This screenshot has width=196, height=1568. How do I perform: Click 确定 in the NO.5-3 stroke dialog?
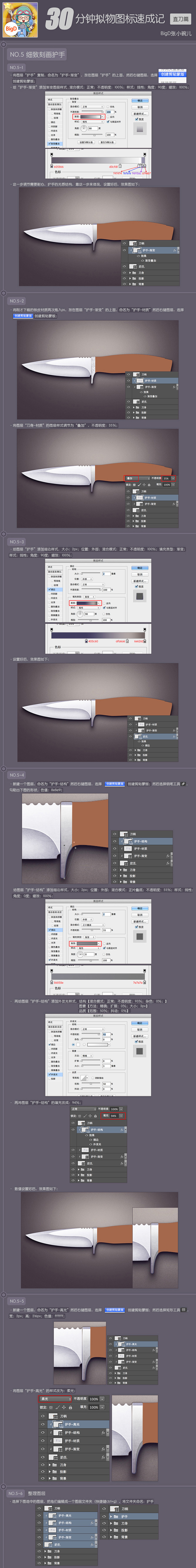(x=139, y=568)
